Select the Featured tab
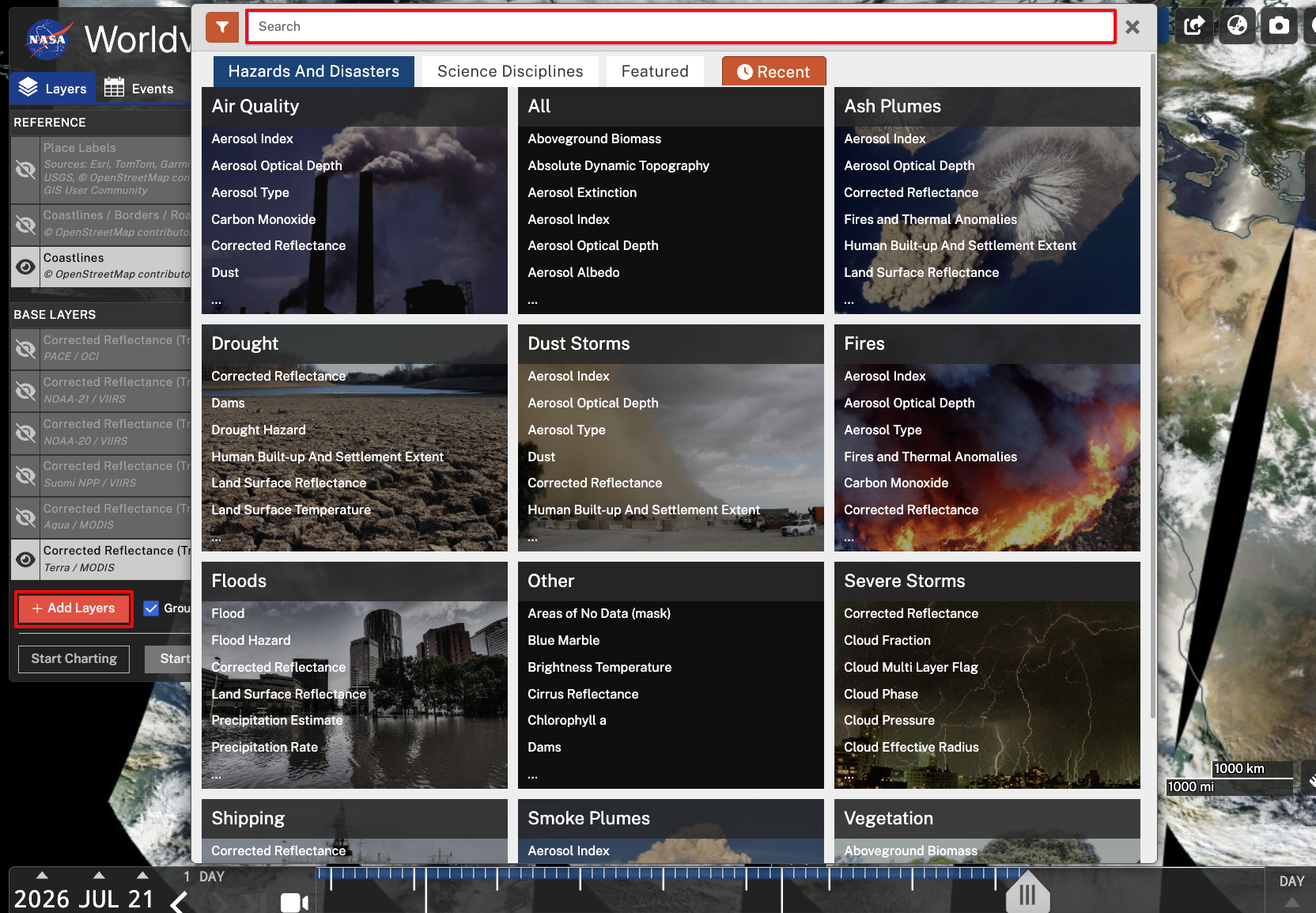This screenshot has height=913, width=1316. [x=655, y=71]
